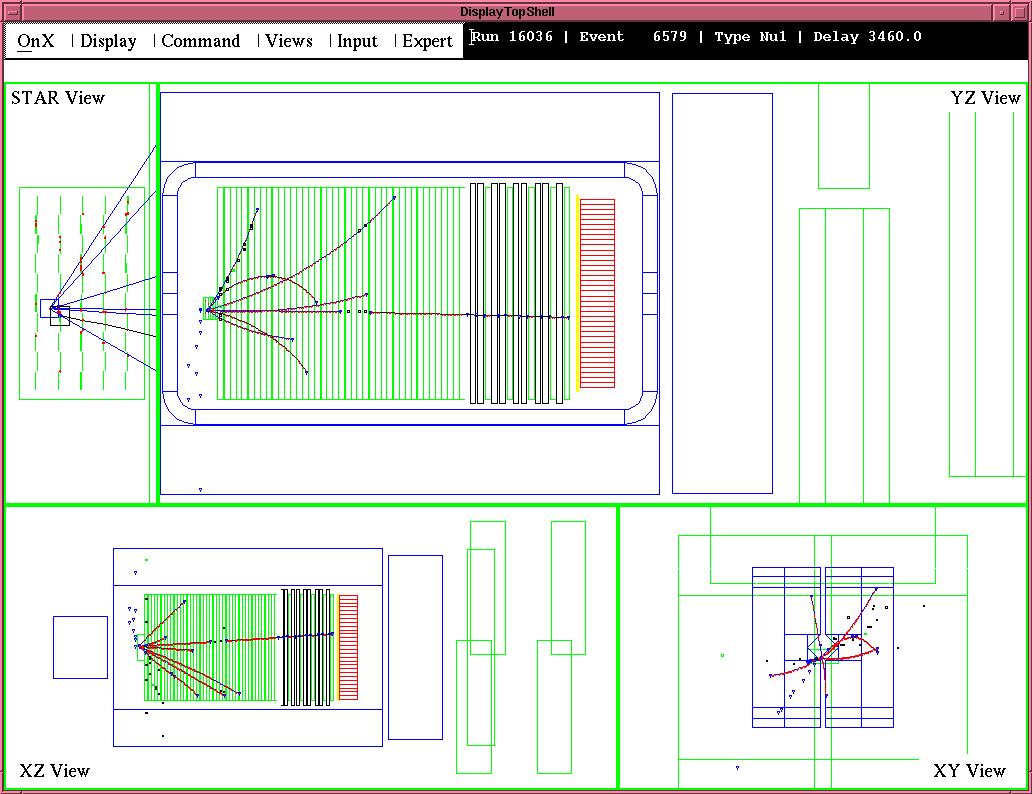Click the tall blue rectangle right of YZ detector
This screenshot has height=794, width=1032.
click(x=722, y=293)
